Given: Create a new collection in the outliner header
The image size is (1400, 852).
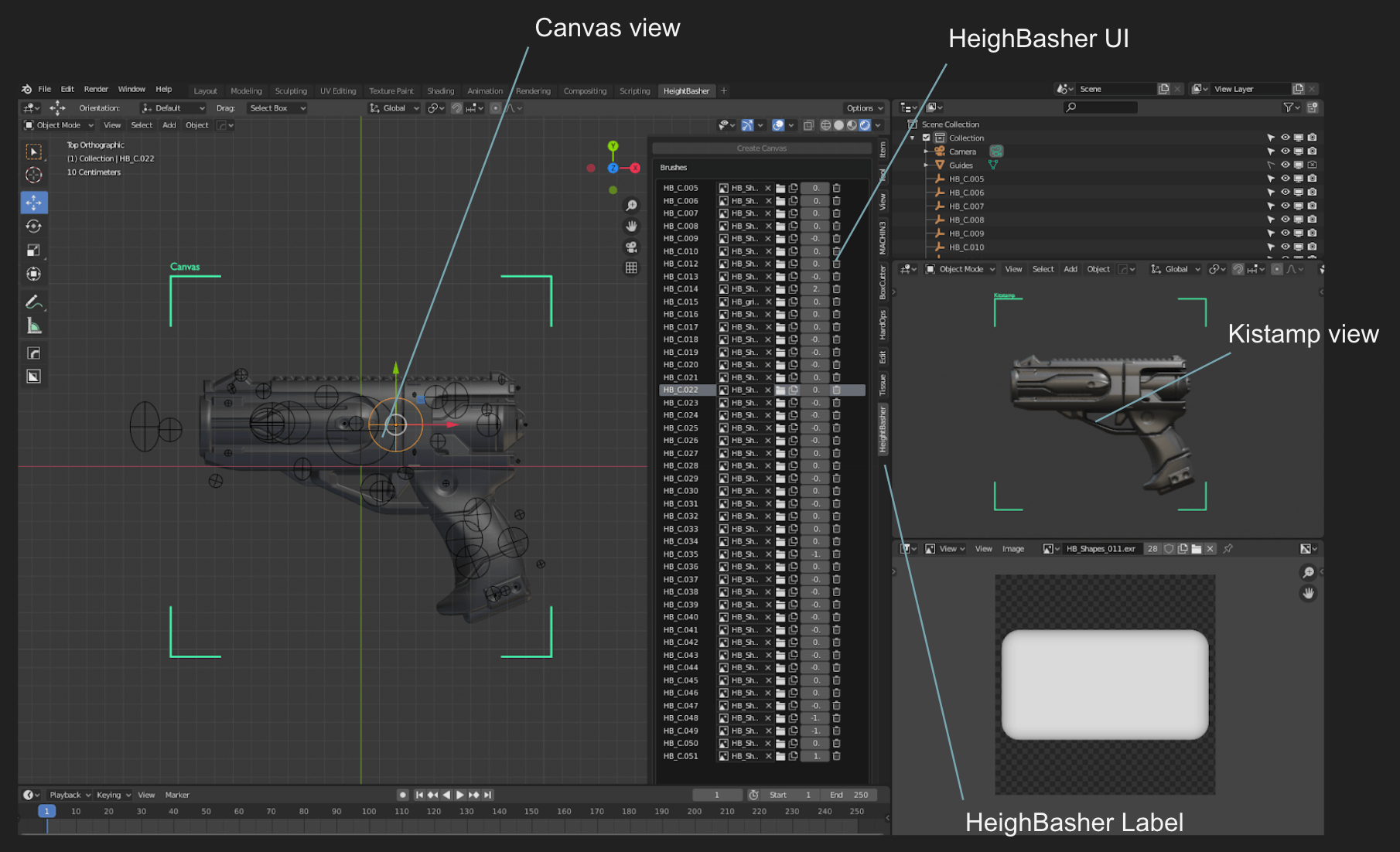Looking at the screenshot, I should tap(1312, 107).
